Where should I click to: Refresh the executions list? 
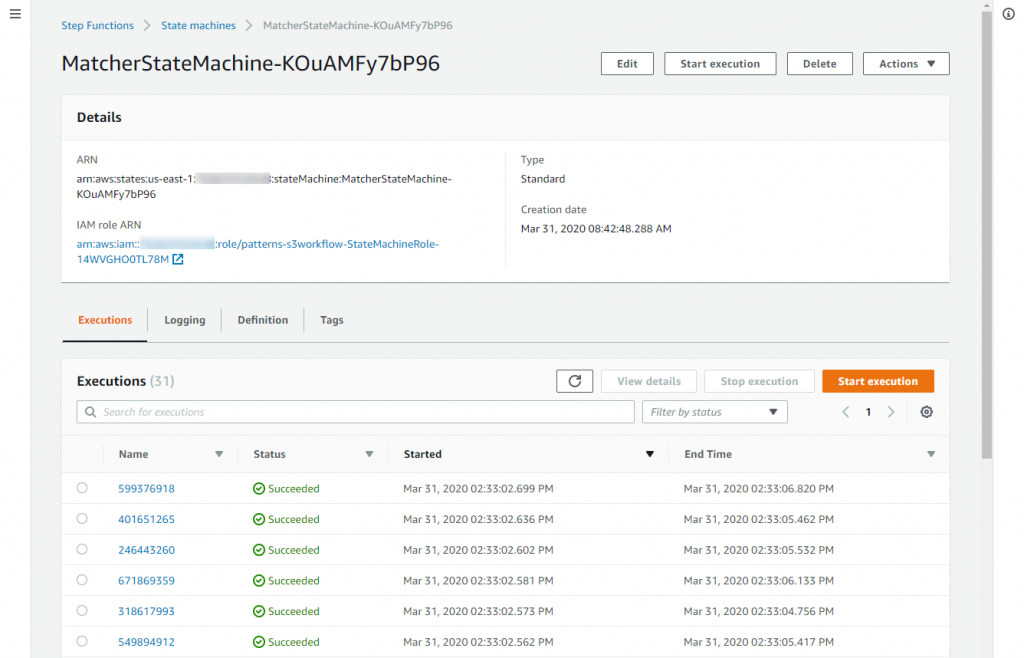pos(574,380)
